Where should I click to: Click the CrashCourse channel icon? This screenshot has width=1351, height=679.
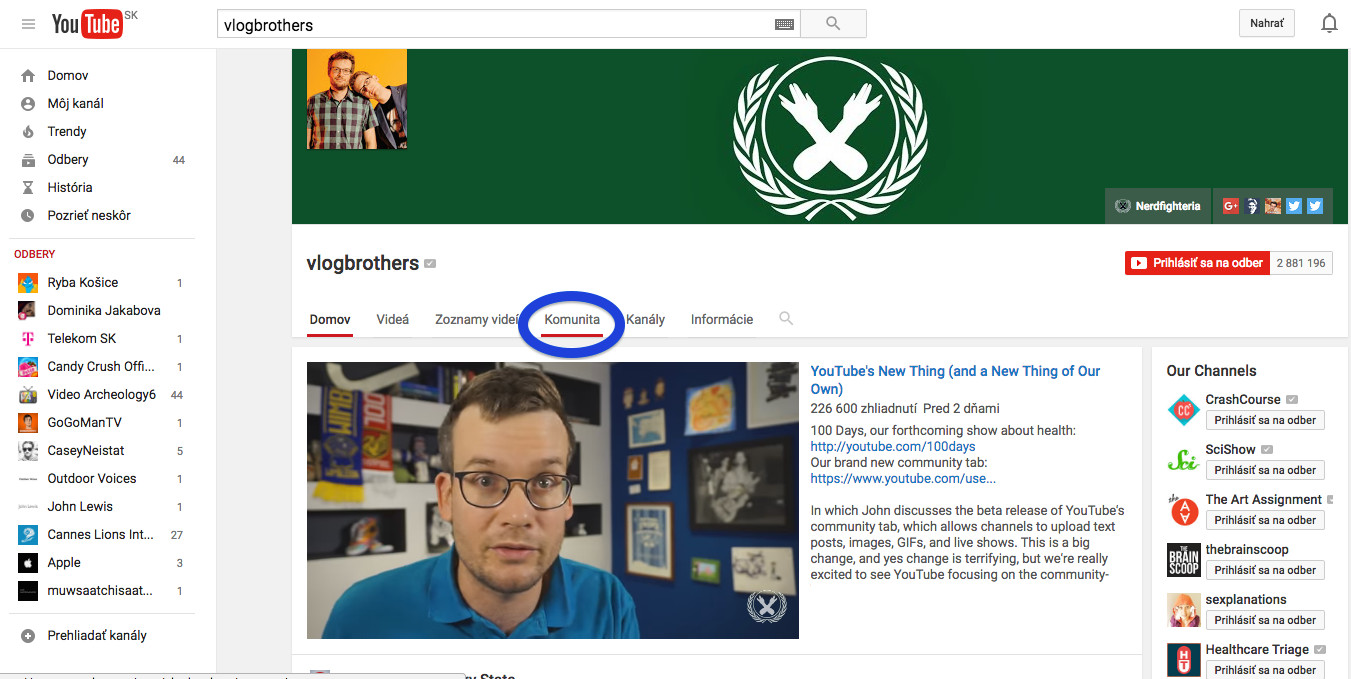coord(1183,410)
